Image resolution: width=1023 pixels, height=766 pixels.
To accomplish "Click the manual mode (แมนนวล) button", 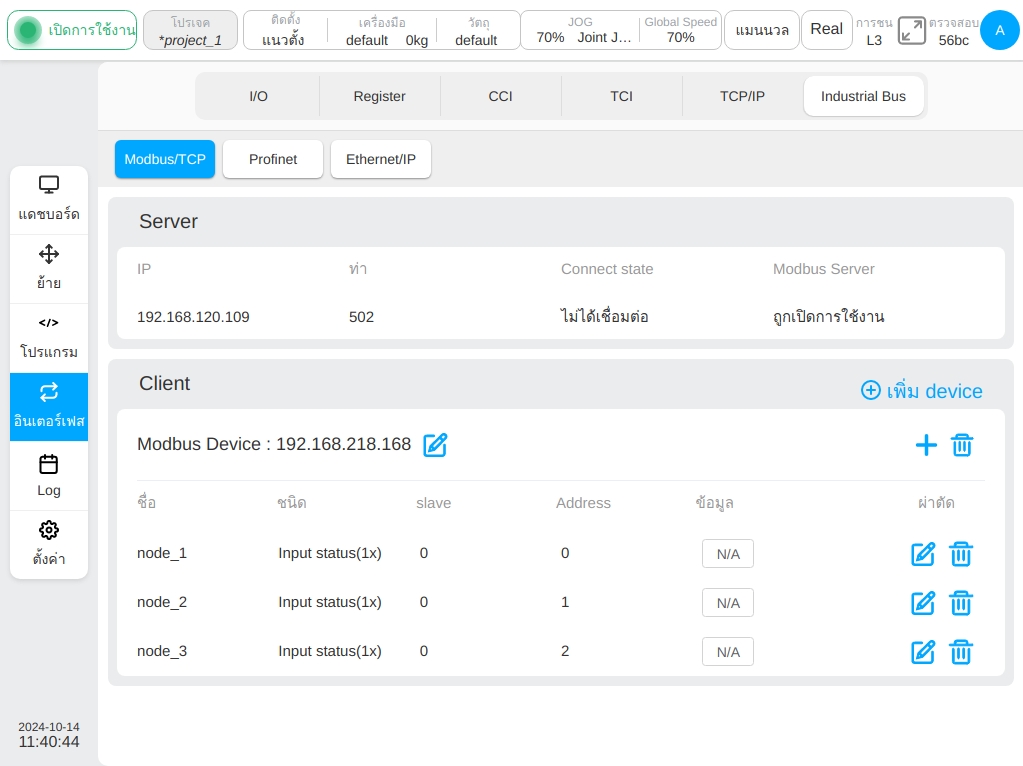I will (x=762, y=30).
